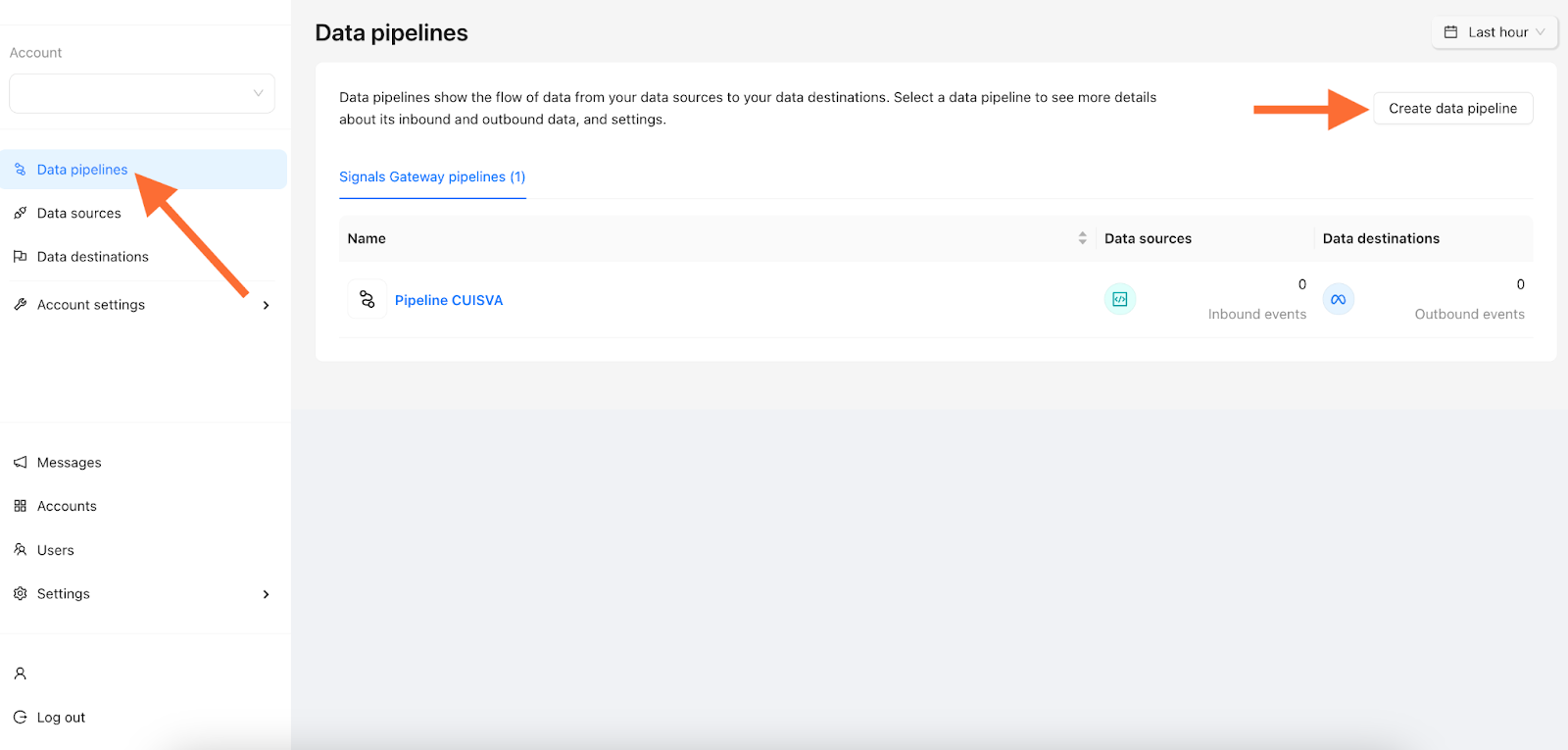Image resolution: width=1568 pixels, height=750 pixels.
Task: Click the Meta destination icon in the pipeline row
Action: pyautogui.click(x=1339, y=299)
